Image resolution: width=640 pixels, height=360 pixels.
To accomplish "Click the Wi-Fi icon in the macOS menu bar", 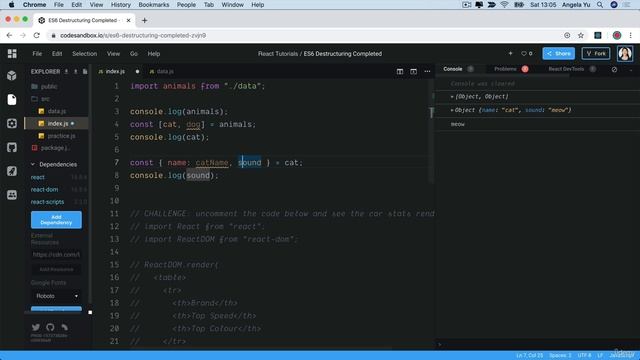I will [x=504, y=5].
